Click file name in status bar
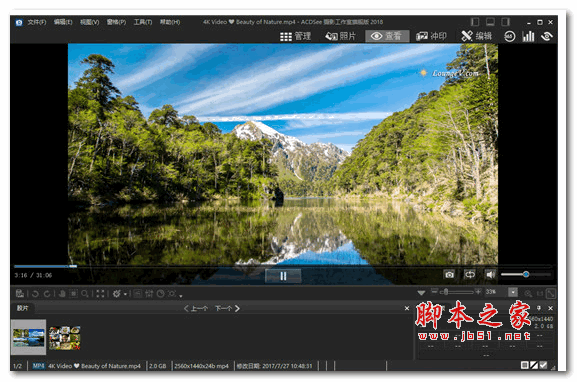577x382 pixels. (94, 366)
